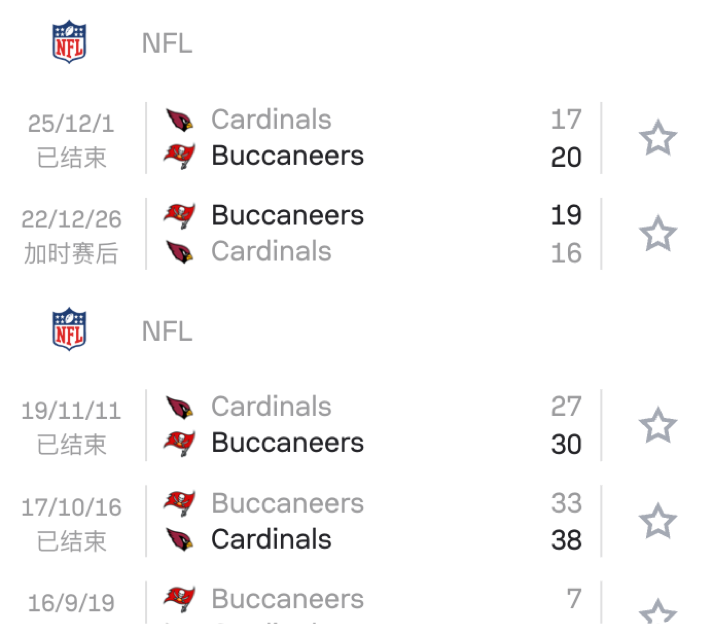Toggle favorite star for 19/11/11 game

point(657,425)
